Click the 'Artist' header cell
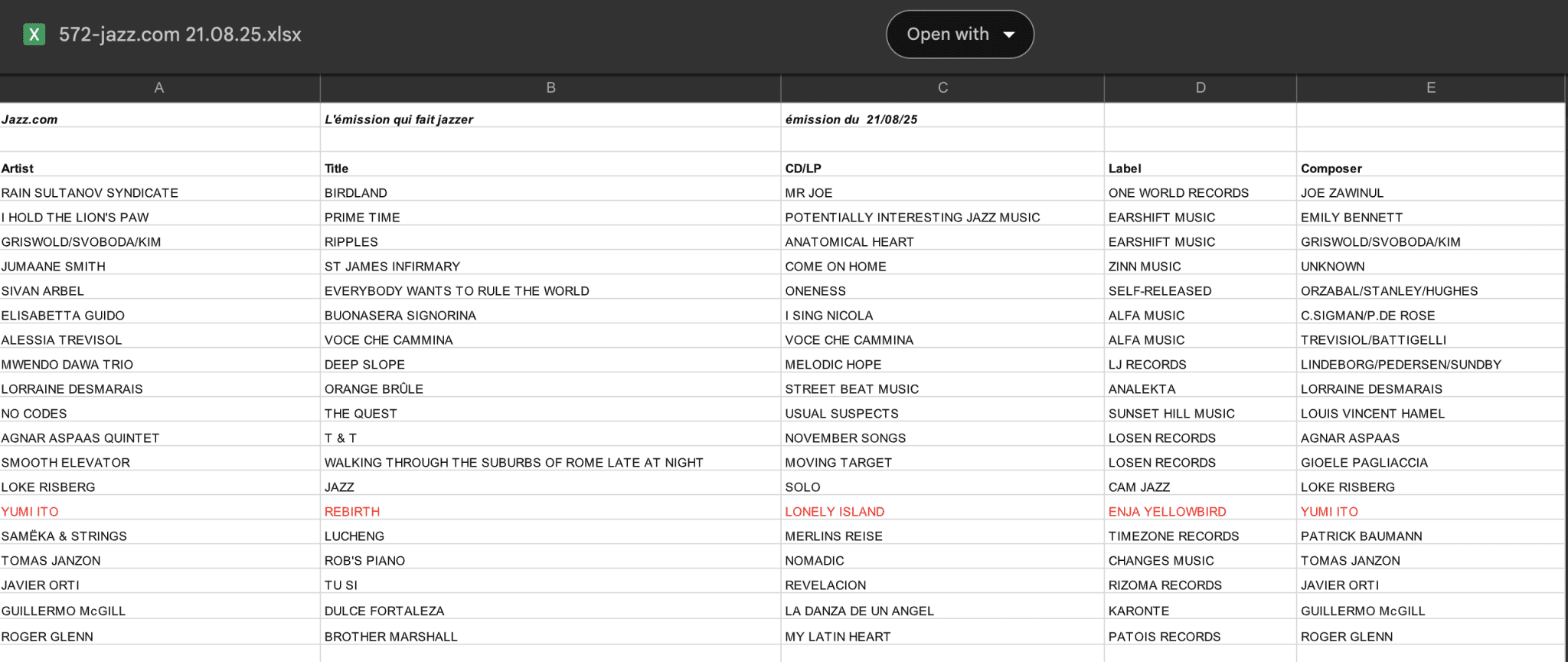The width and height of the screenshot is (1568, 662). (x=159, y=165)
